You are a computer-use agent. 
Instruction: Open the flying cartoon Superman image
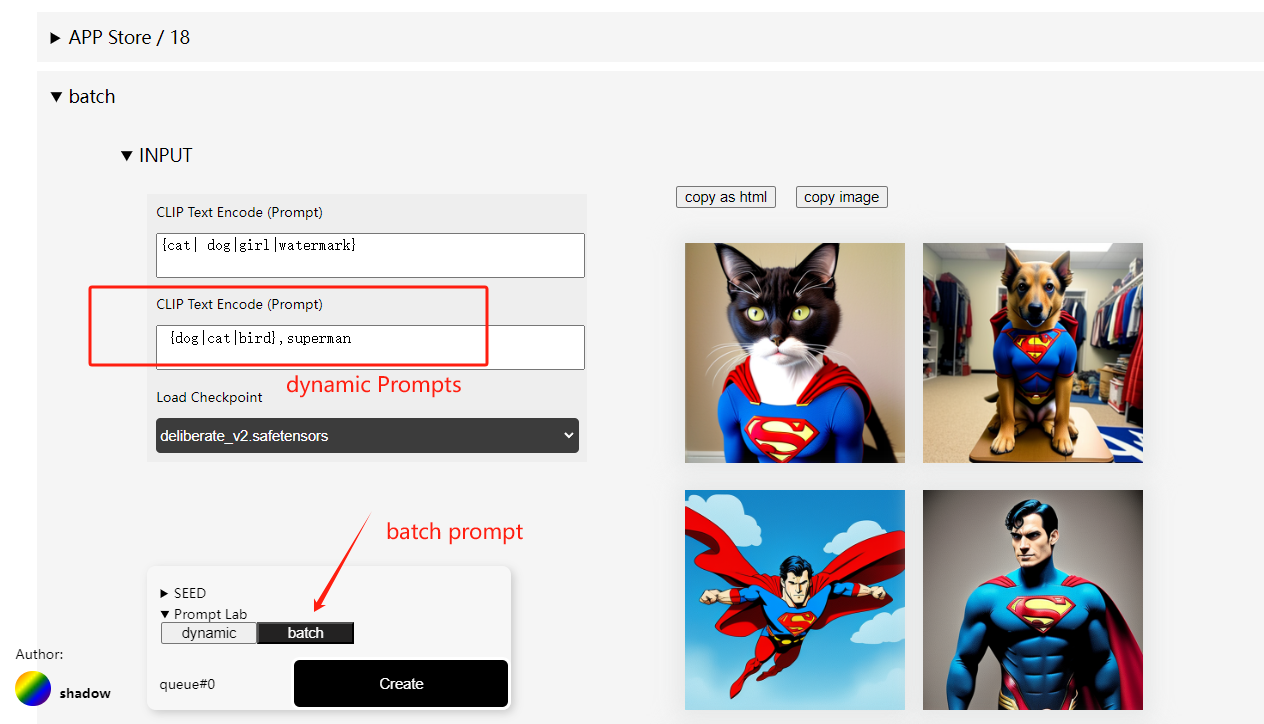click(x=795, y=600)
